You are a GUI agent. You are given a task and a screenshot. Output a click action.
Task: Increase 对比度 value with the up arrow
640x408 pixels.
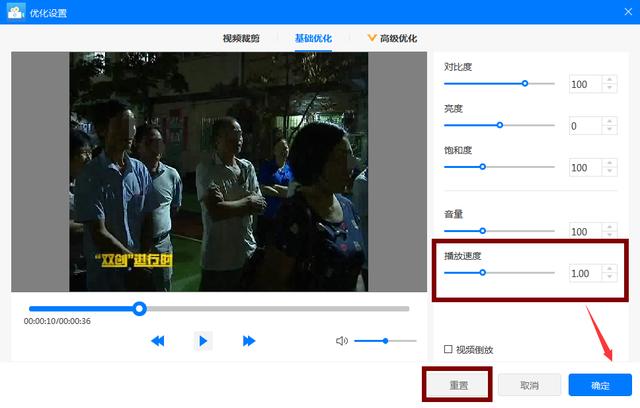(610, 80)
